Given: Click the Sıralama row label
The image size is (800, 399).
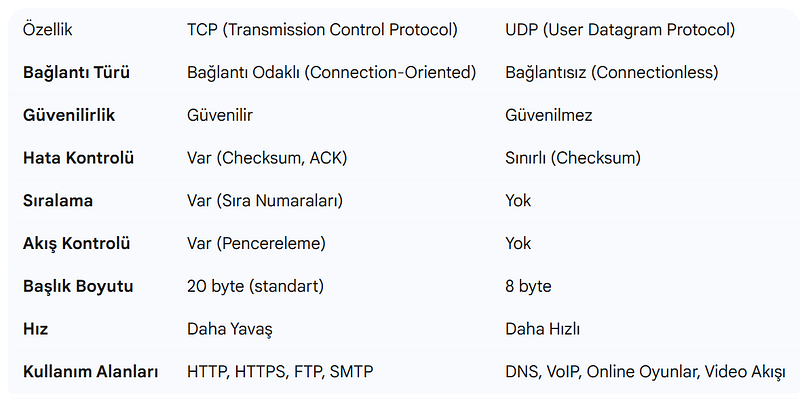Looking at the screenshot, I should 58,201.
